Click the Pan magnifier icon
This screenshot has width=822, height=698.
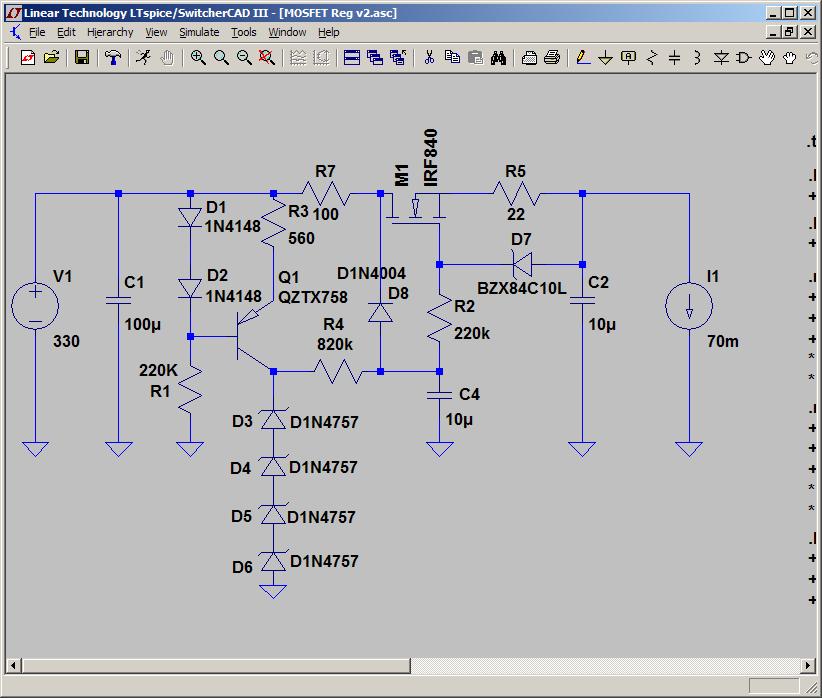coord(221,57)
